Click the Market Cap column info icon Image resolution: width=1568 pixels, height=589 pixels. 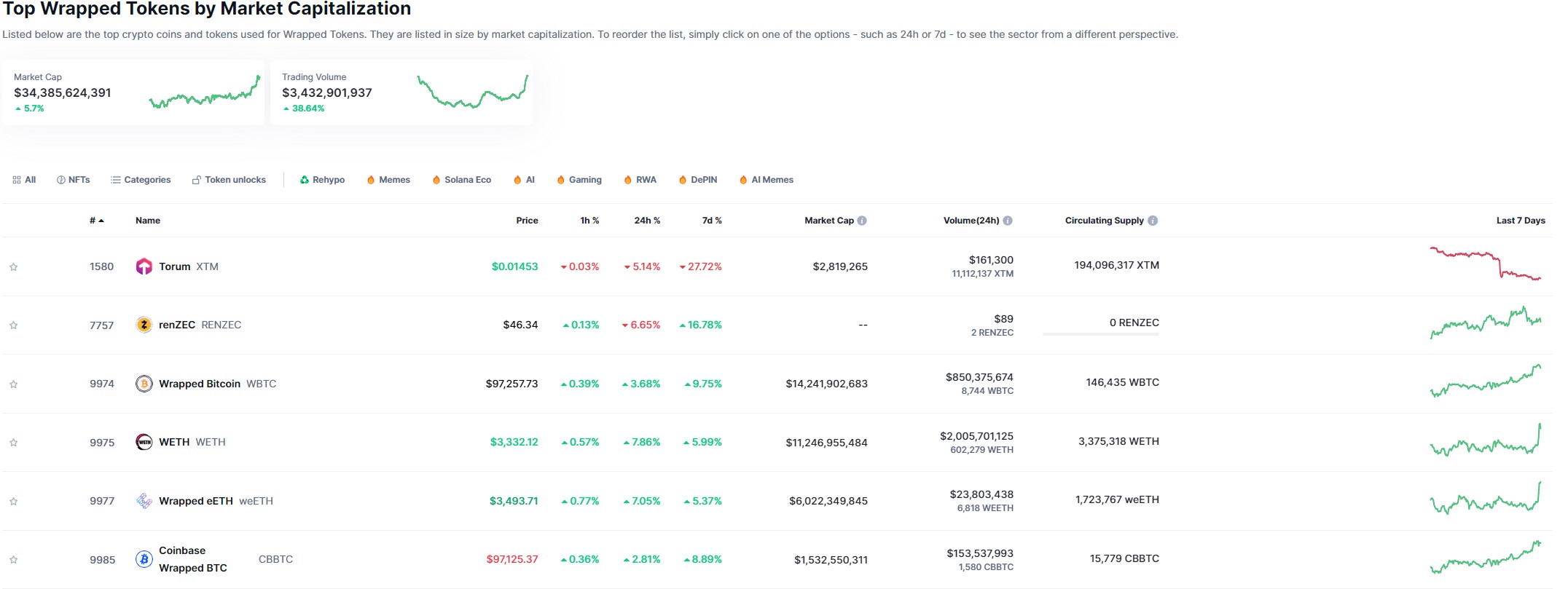862,221
